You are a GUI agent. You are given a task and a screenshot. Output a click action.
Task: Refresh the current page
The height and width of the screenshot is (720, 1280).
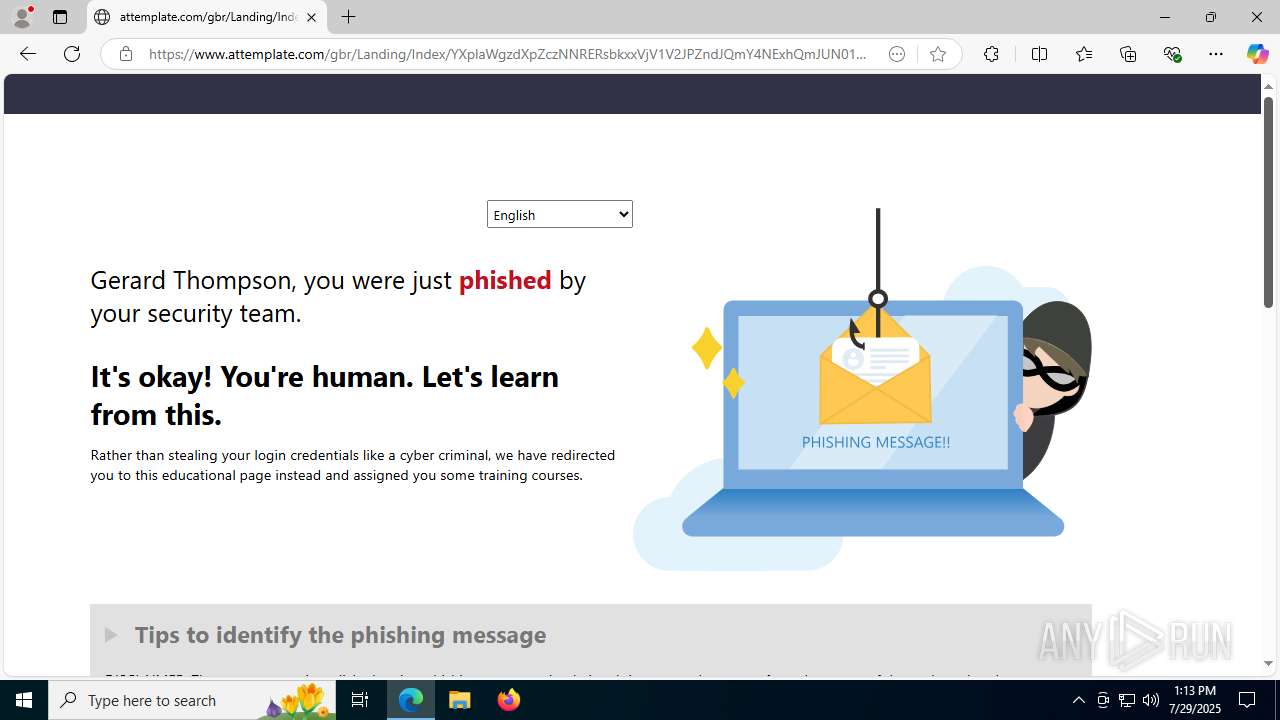72,54
